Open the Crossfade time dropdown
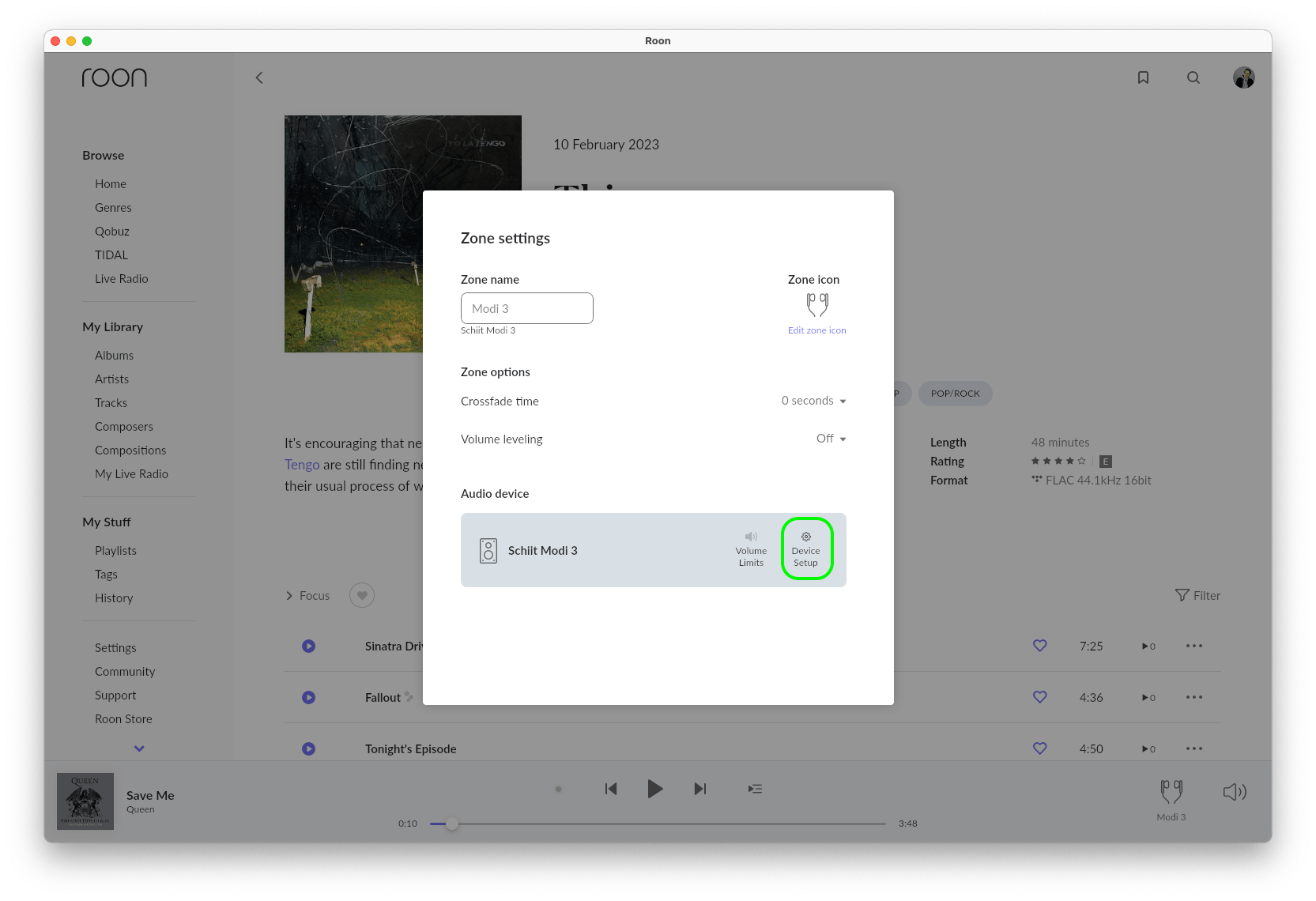This screenshot has width=1316, height=901. tap(813, 401)
